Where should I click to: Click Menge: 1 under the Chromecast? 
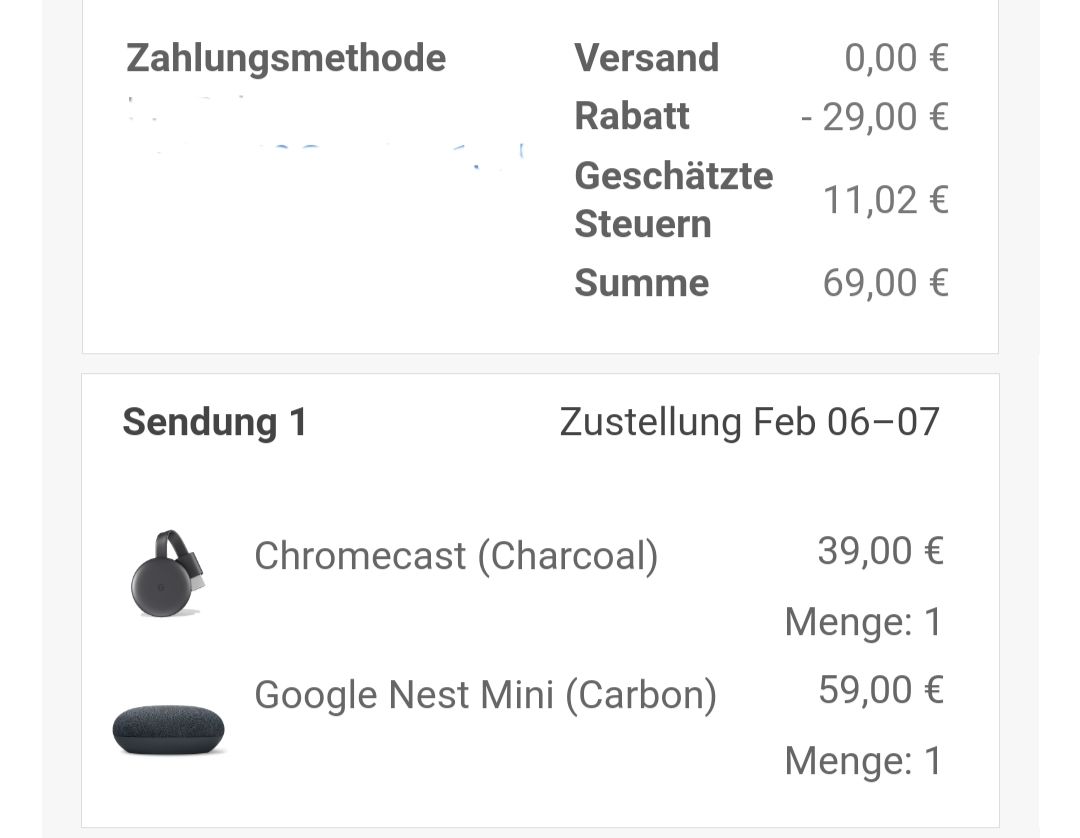(x=864, y=622)
